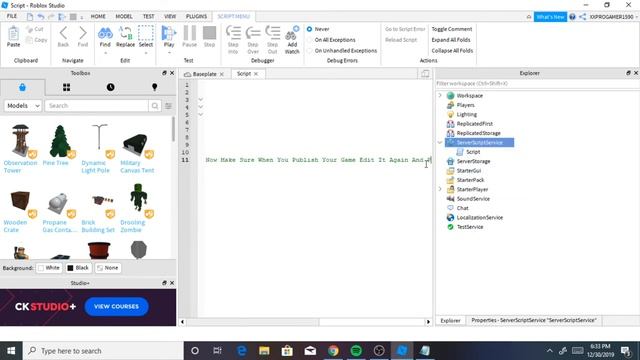Click the Replace icon
The image size is (640, 360).
tap(125, 33)
